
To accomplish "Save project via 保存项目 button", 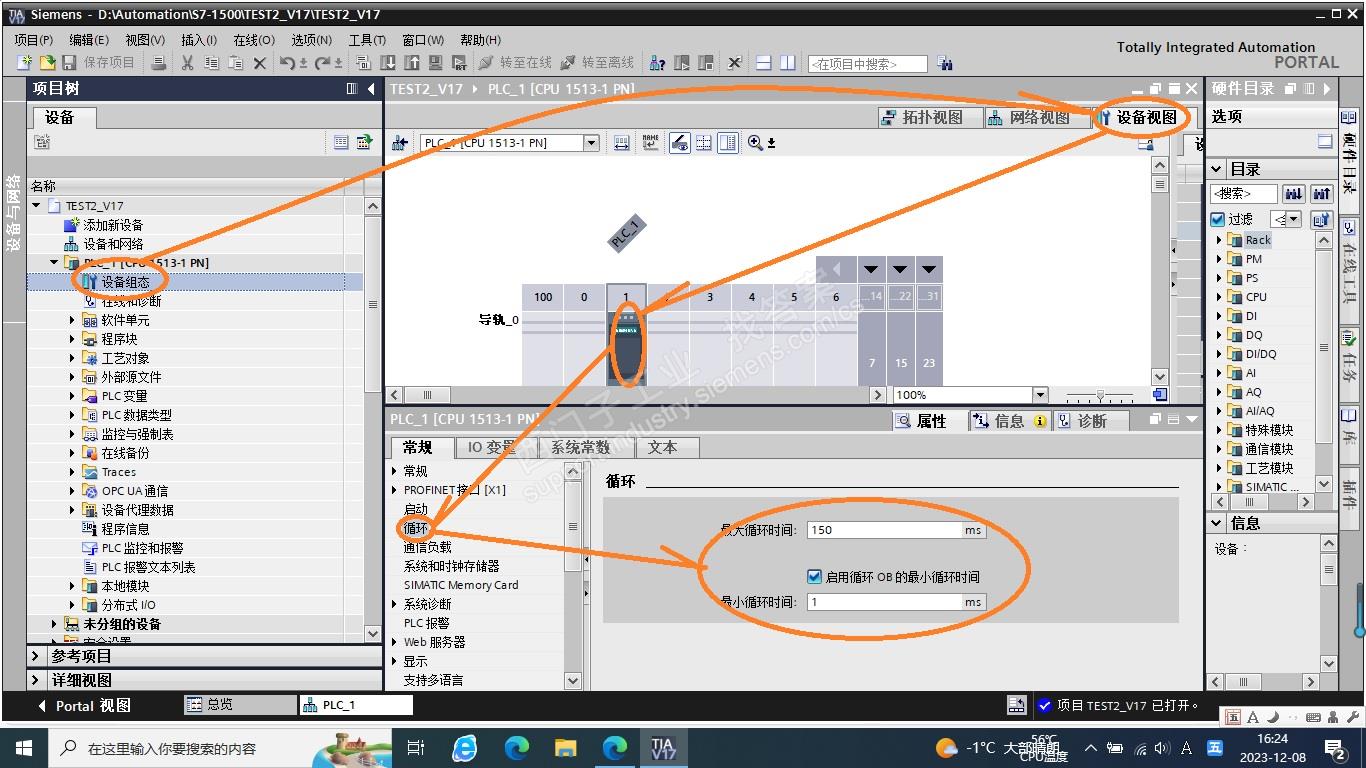I will pos(99,63).
